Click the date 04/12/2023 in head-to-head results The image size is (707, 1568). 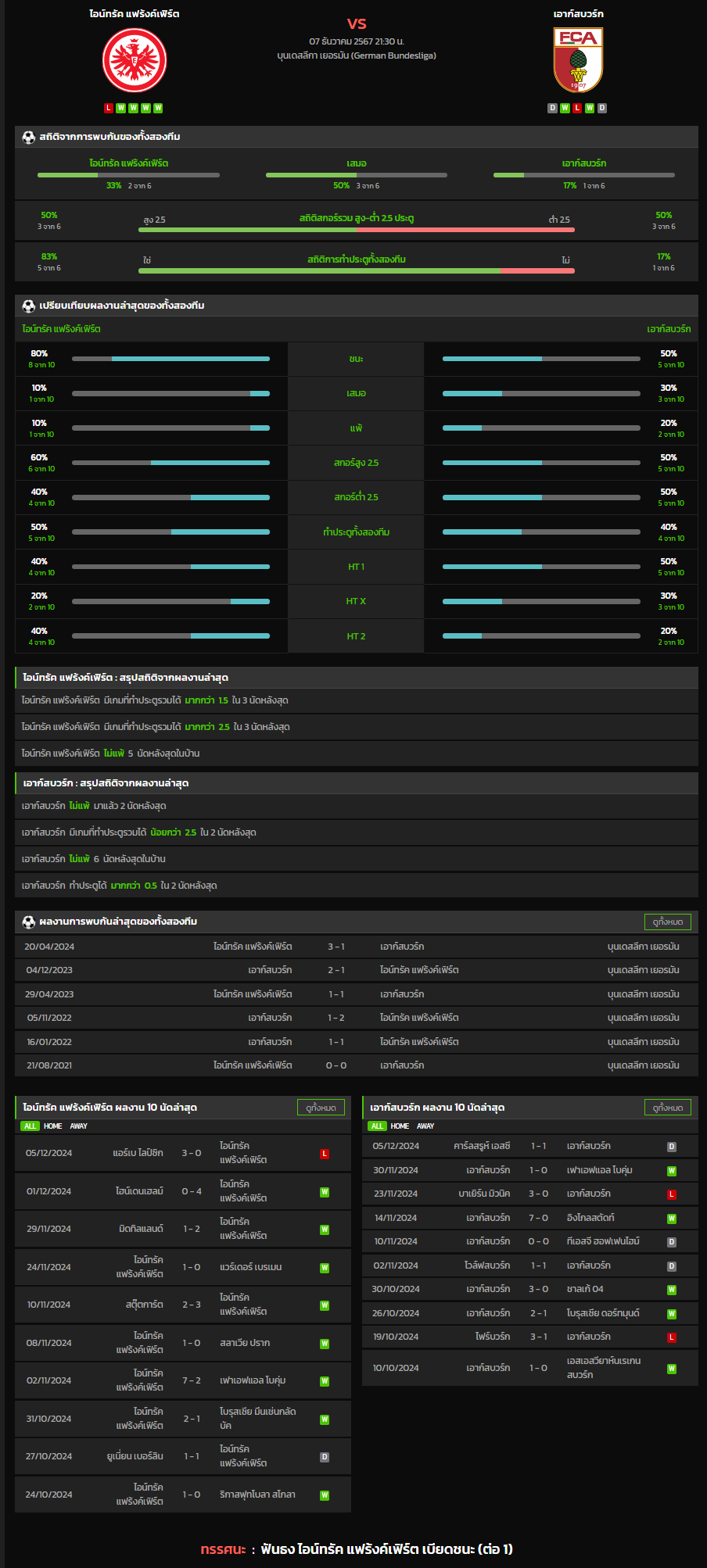[x=49, y=970]
